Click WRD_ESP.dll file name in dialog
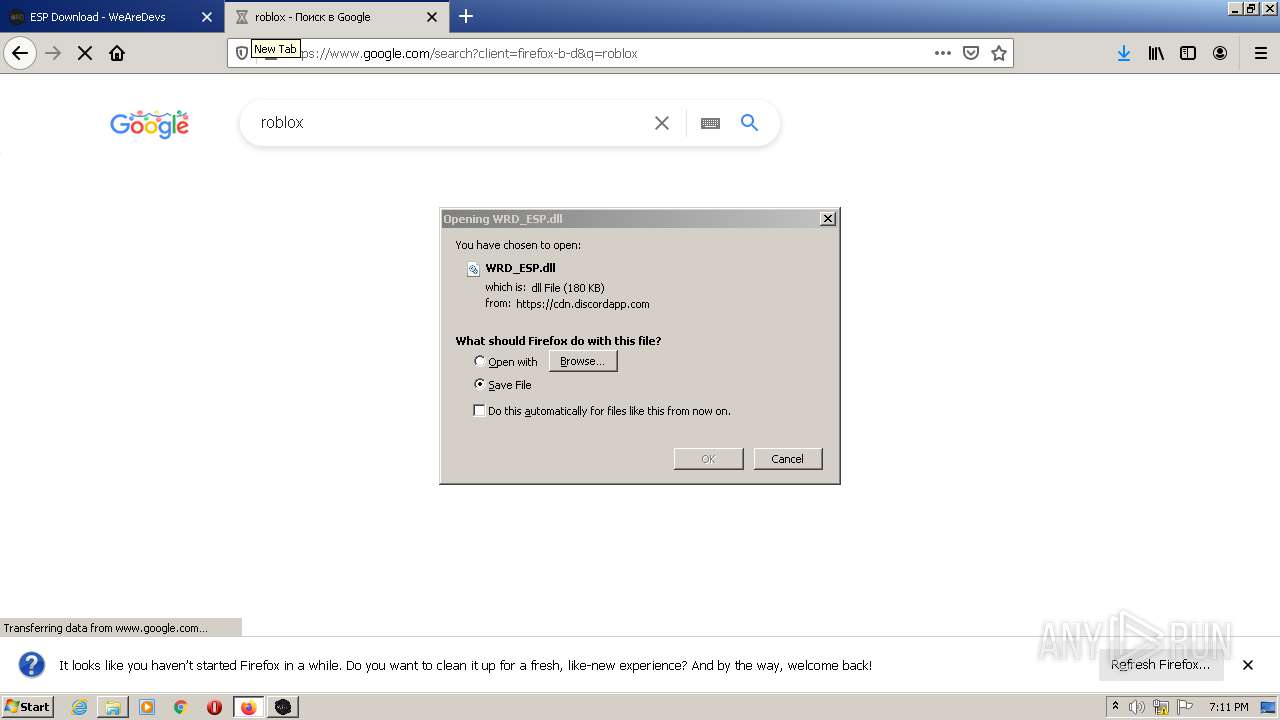Image resolution: width=1280 pixels, height=720 pixels. (x=520, y=268)
